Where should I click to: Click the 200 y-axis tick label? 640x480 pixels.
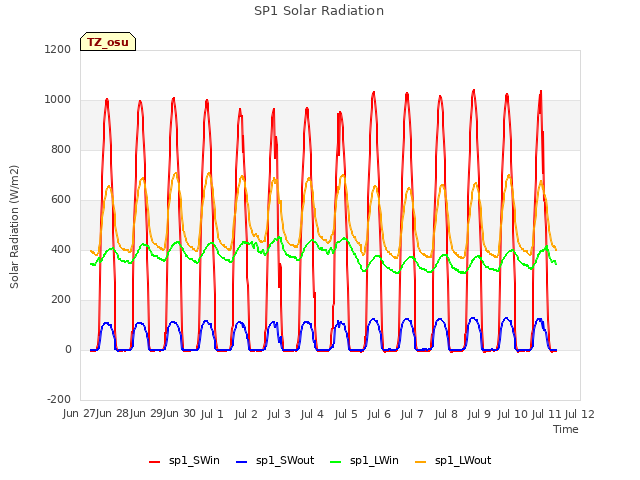[61, 300]
